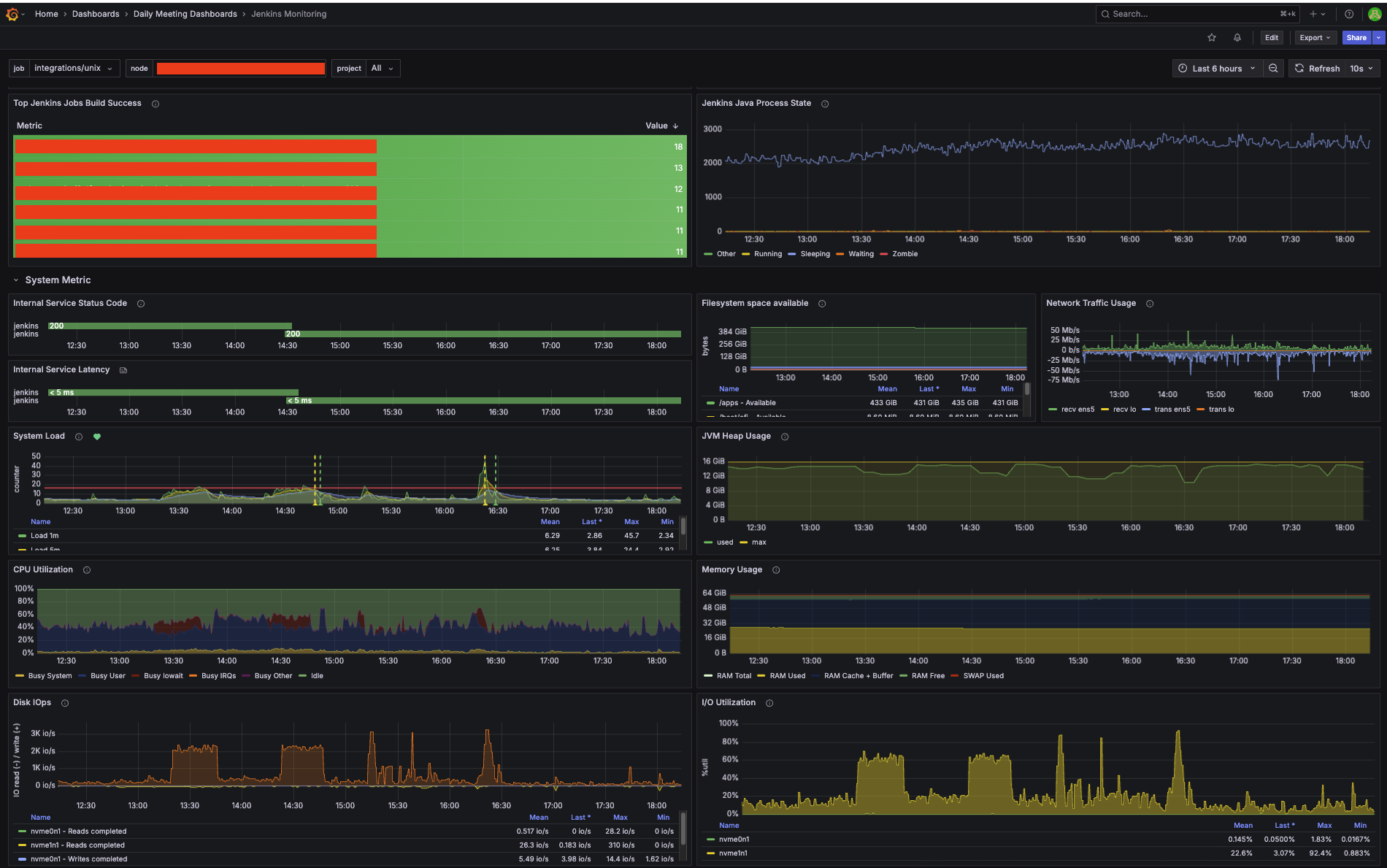Click the System Load legend scrollbar

(x=683, y=526)
